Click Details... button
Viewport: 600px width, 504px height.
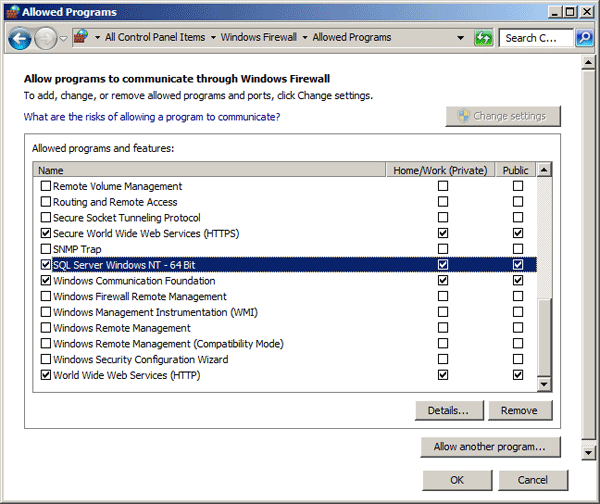pos(449,410)
